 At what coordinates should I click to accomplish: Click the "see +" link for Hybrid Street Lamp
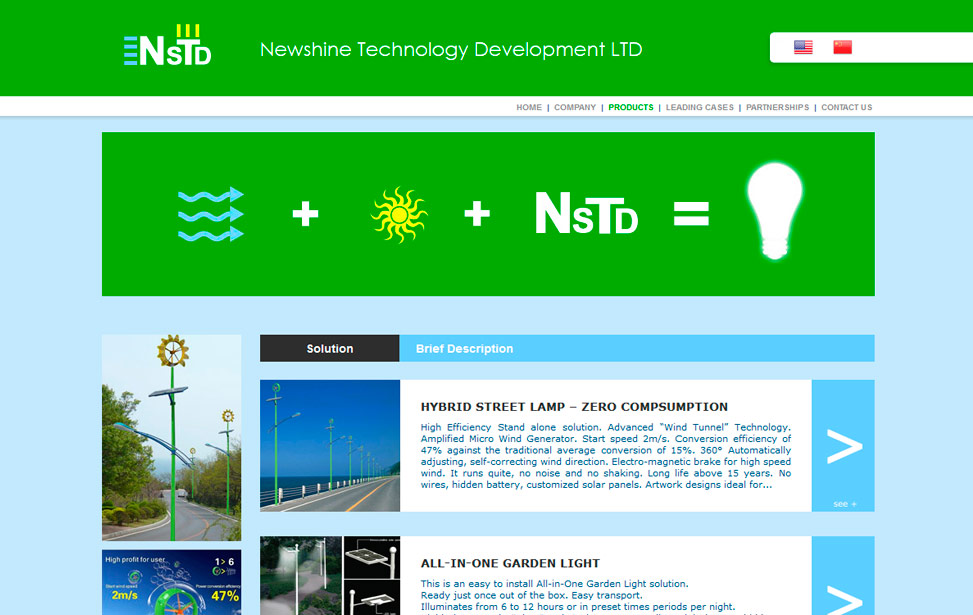[845, 504]
